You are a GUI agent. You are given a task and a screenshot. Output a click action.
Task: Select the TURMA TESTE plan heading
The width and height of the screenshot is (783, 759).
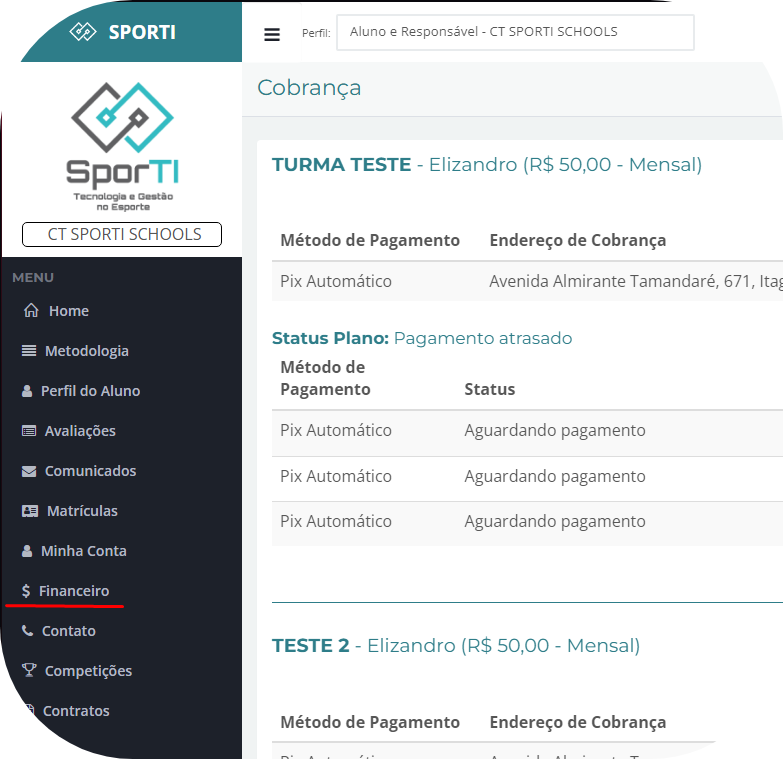pos(341,165)
